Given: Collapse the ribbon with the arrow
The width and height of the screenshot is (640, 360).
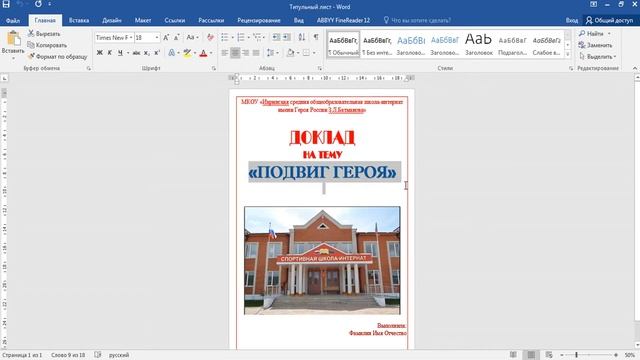Looking at the screenshot, I should point(635,68).
